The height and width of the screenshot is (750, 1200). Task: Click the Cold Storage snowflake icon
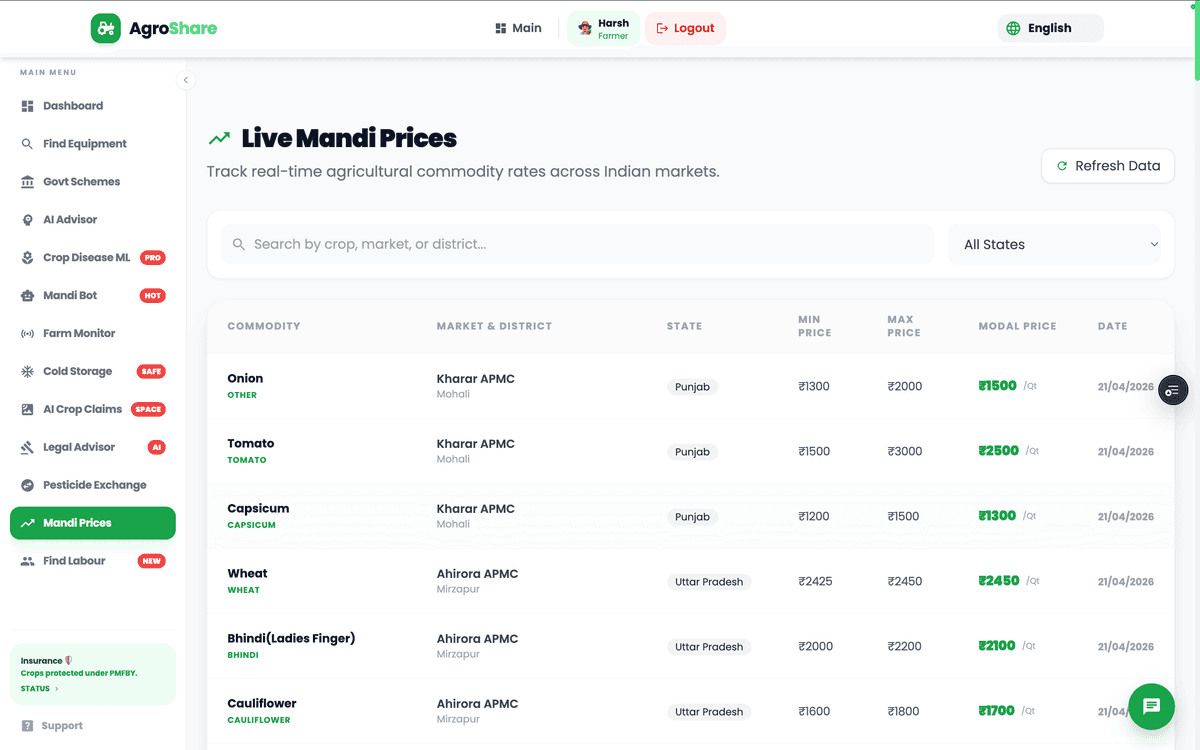point(27,372)
